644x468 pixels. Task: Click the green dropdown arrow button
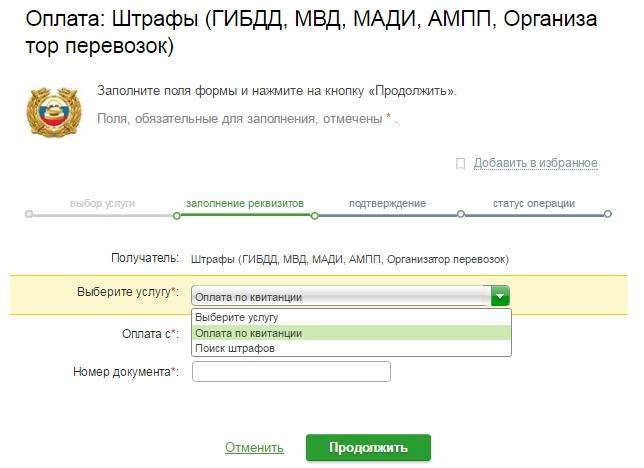point(500,296)
